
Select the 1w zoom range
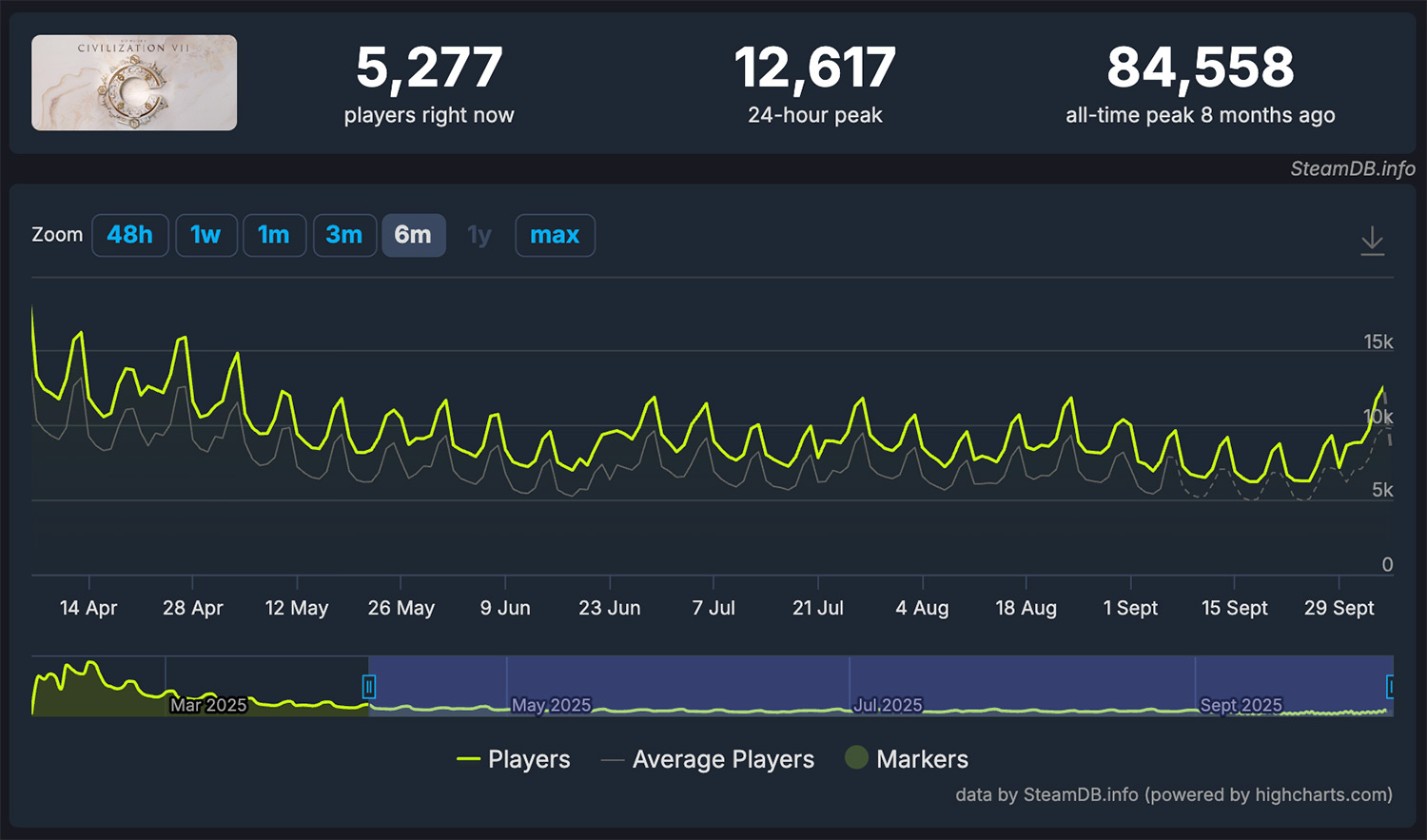click(205, 235)
